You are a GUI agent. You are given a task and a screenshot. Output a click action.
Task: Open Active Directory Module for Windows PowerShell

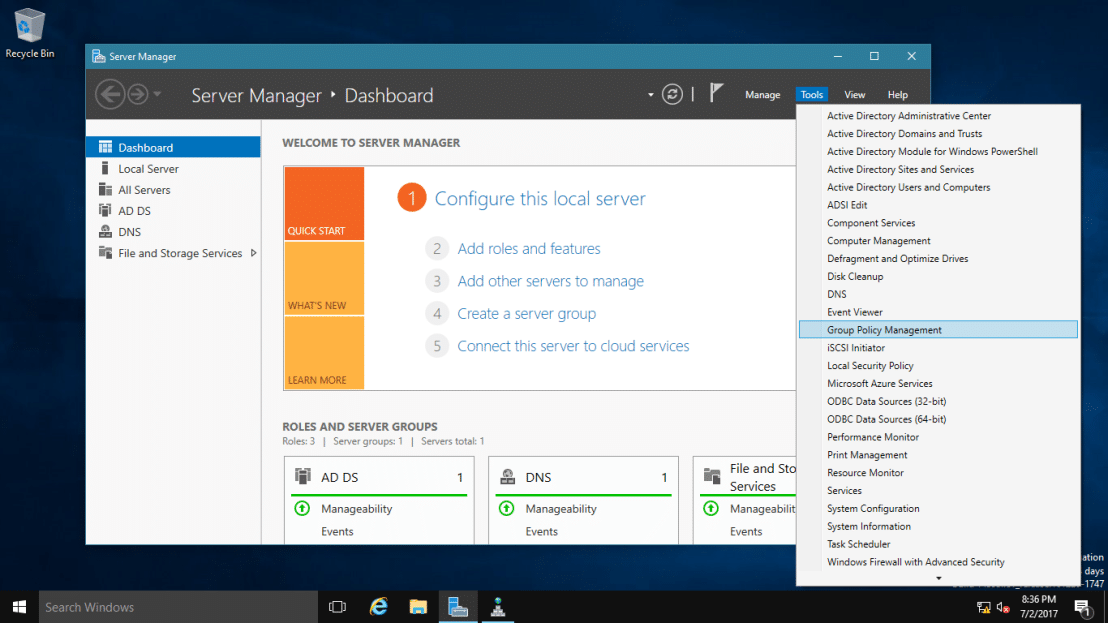tap(938, 151)
